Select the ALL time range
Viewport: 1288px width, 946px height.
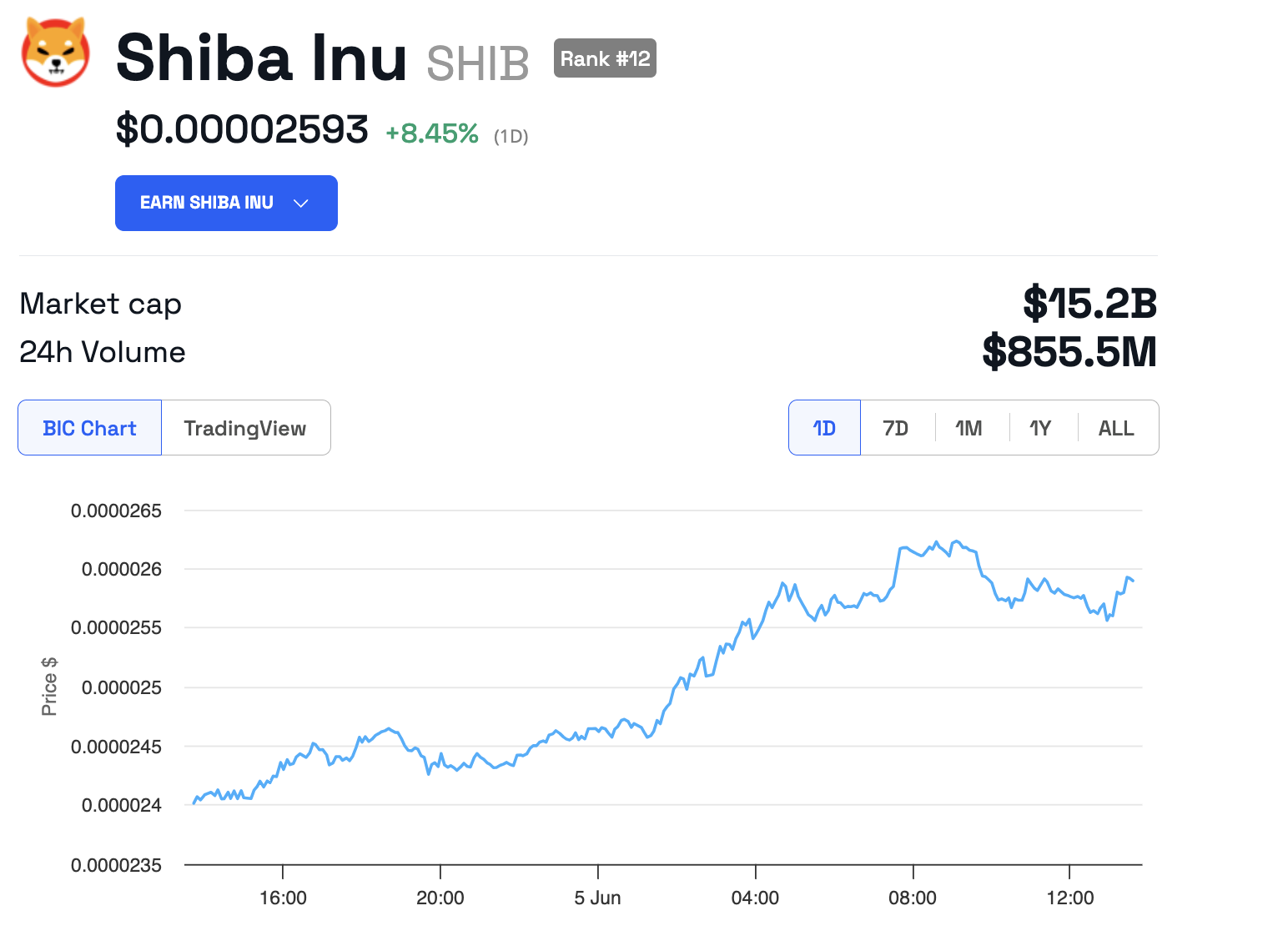(1115, 428)
